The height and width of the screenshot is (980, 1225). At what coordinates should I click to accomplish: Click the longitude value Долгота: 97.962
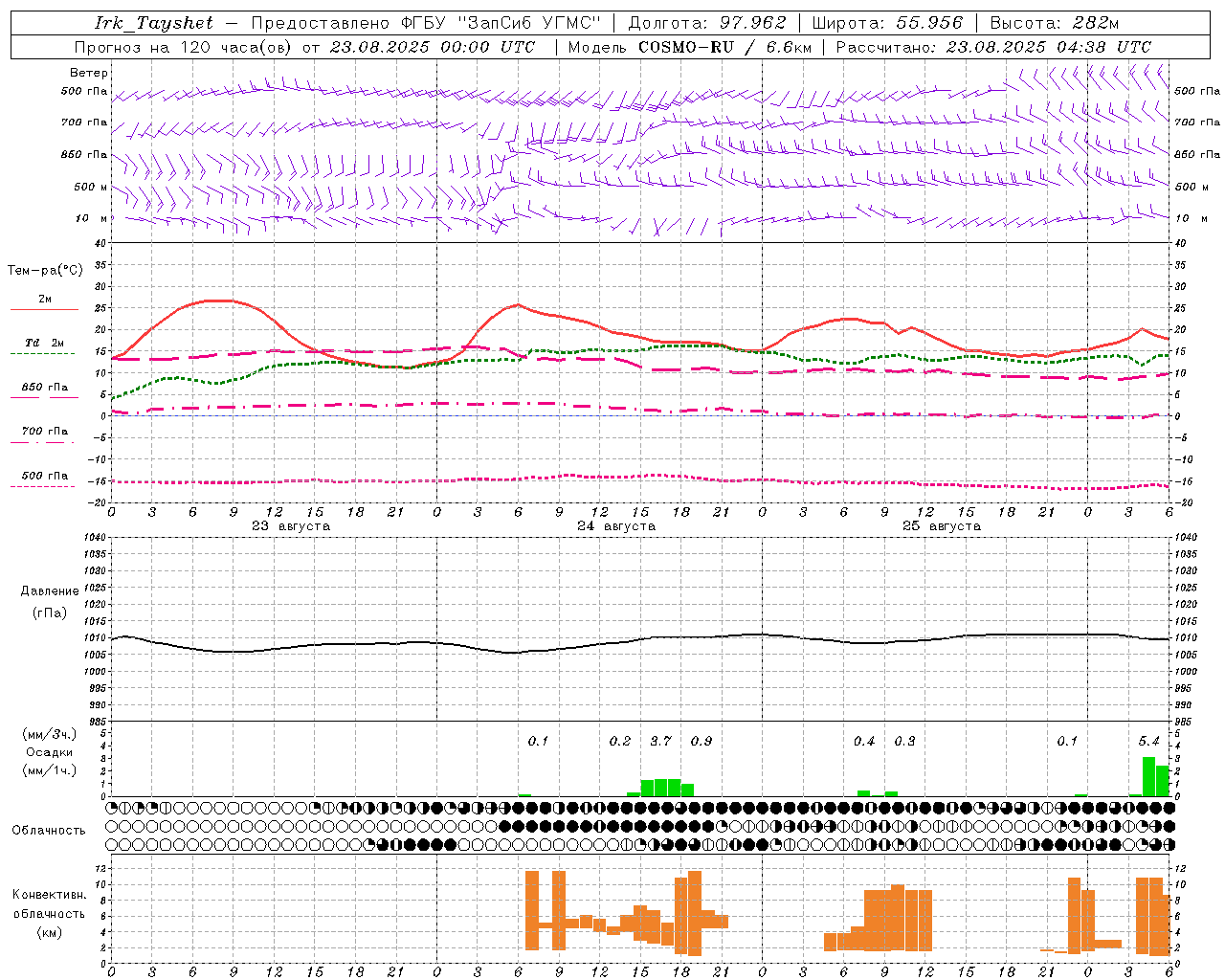coord(707,23)
